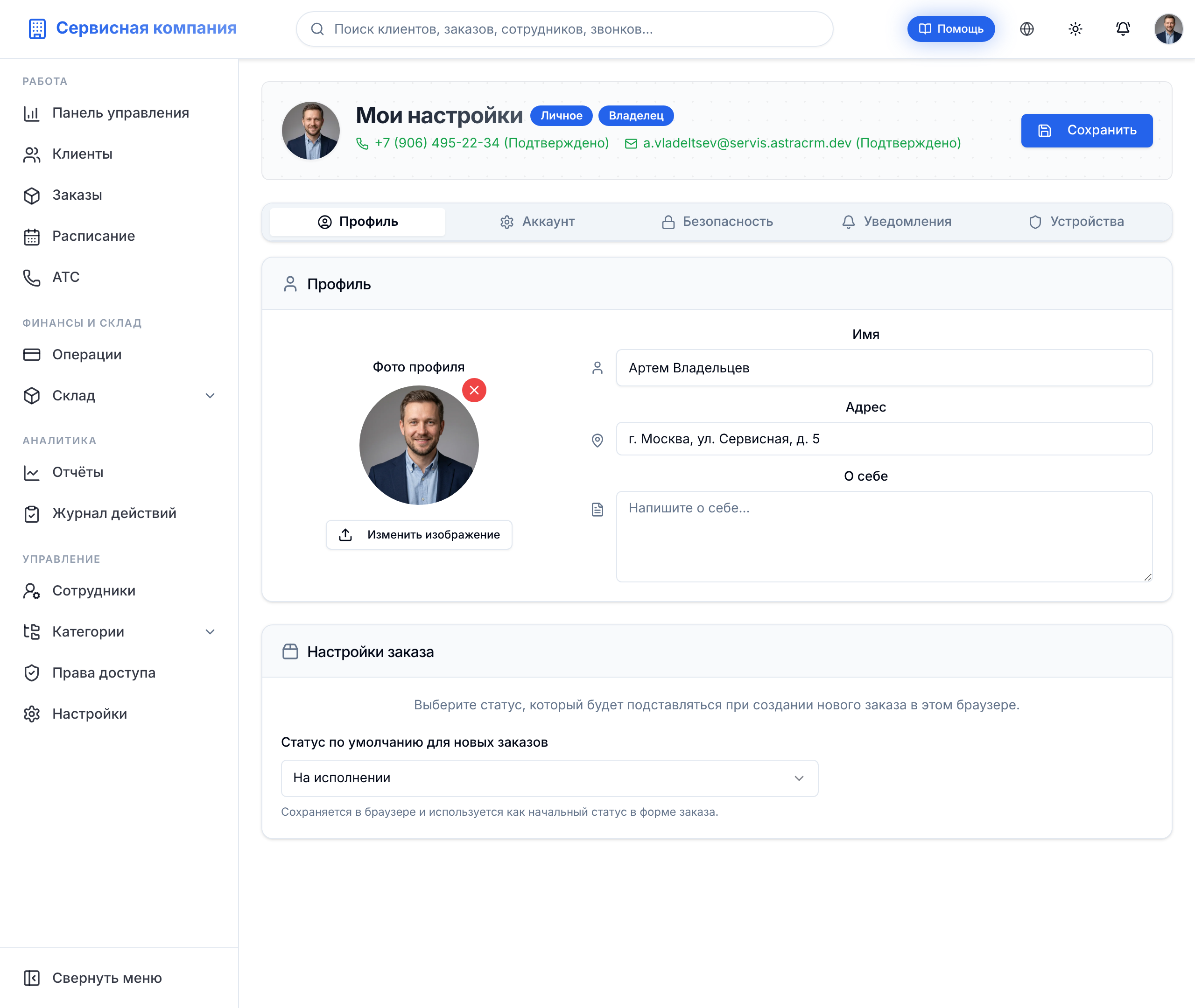Focus the global search field
Viewport: 1195px width, 1008px height.
pyautogui.click(x=564, y=29)
